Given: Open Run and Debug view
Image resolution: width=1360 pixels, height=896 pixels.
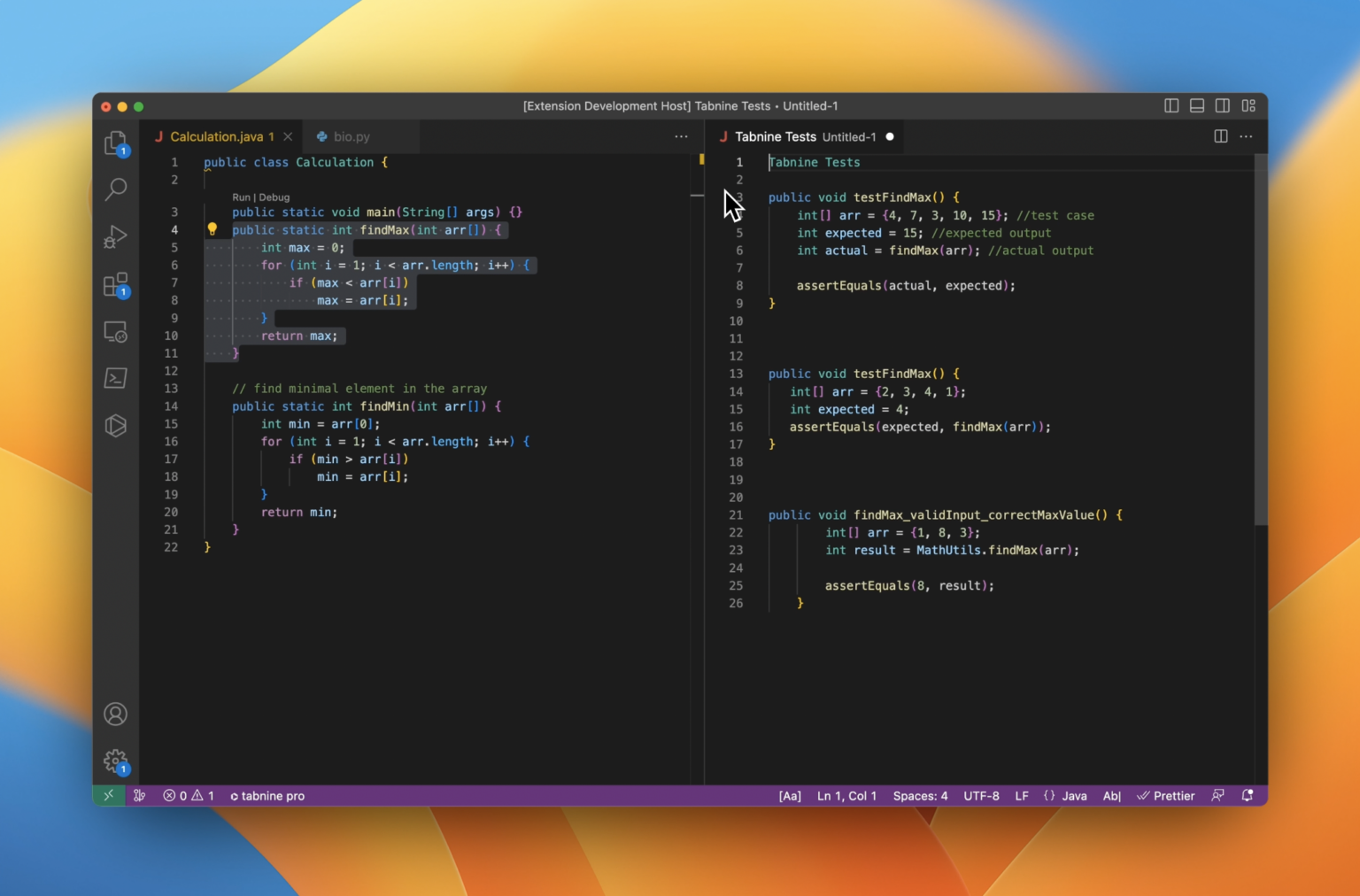Looking at the screenshot, I should pyautogui.click(x=116, y=236).
